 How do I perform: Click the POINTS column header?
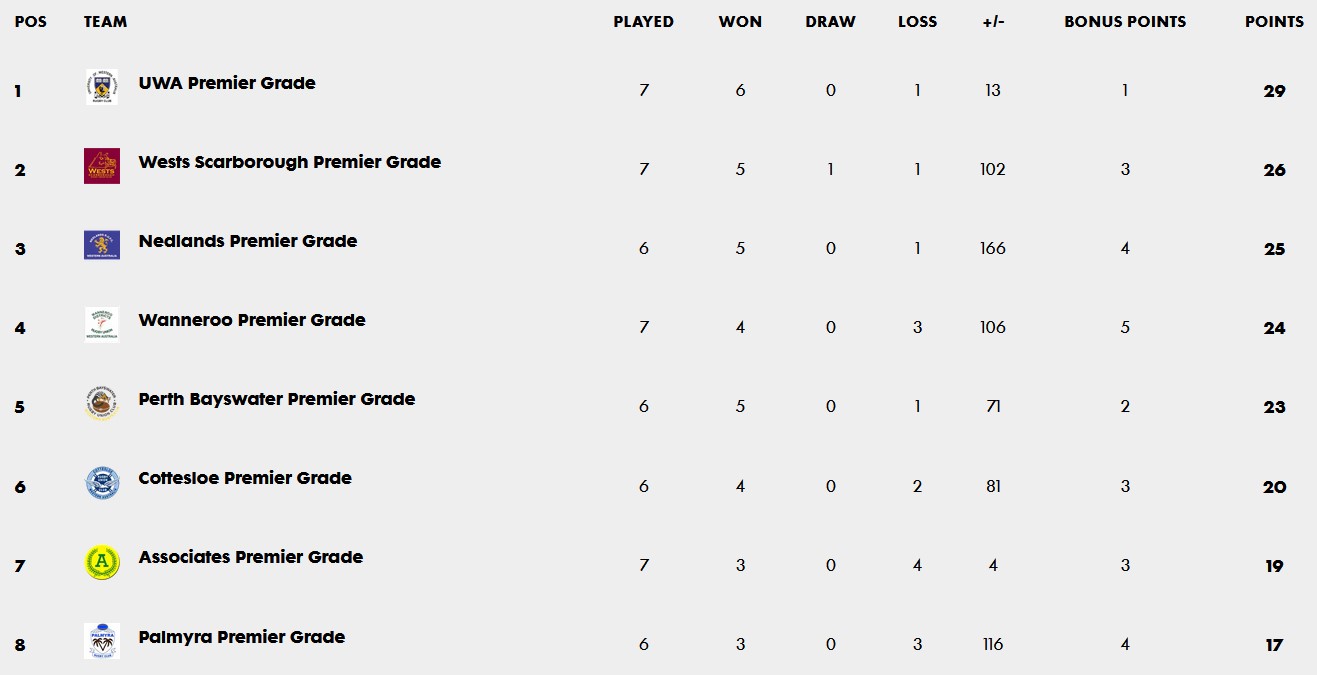[1274, 21]
